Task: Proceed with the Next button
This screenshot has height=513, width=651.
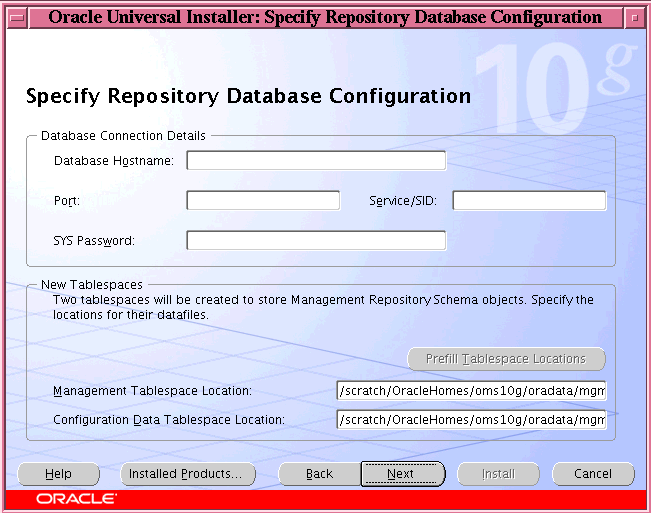Action: click(x=402, y=474)
